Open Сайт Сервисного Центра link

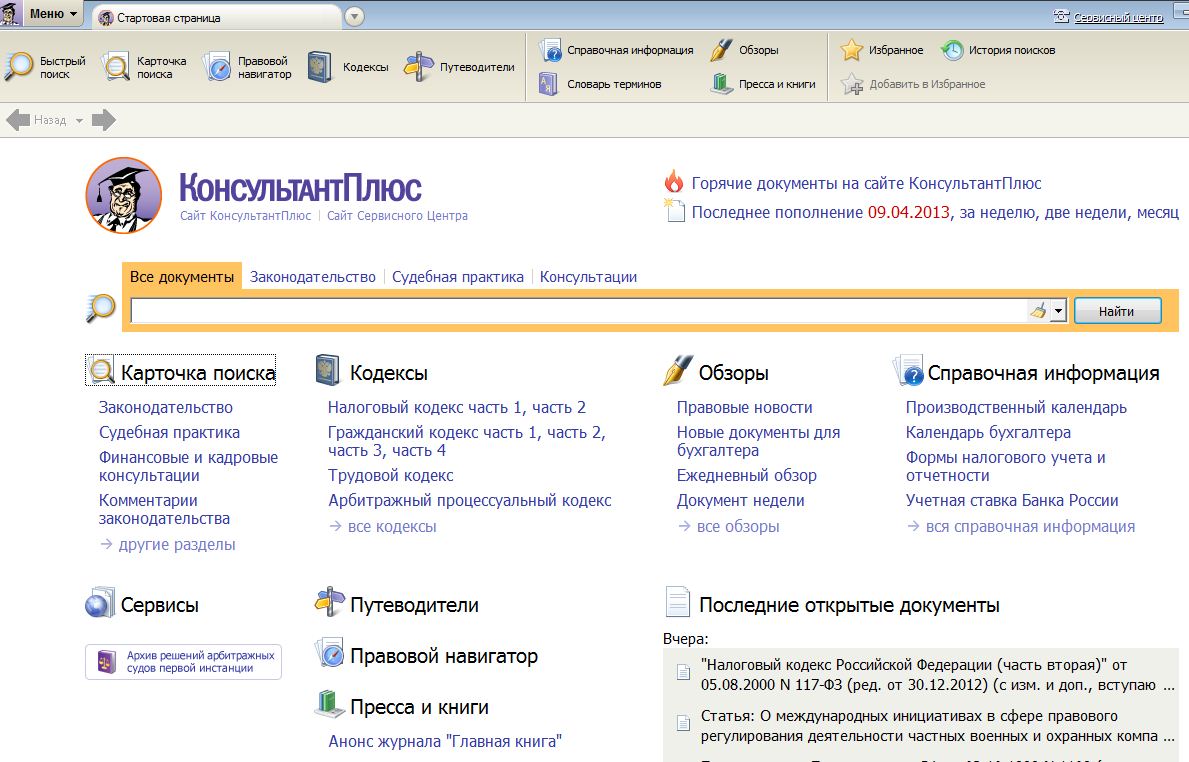click(397, 215)
